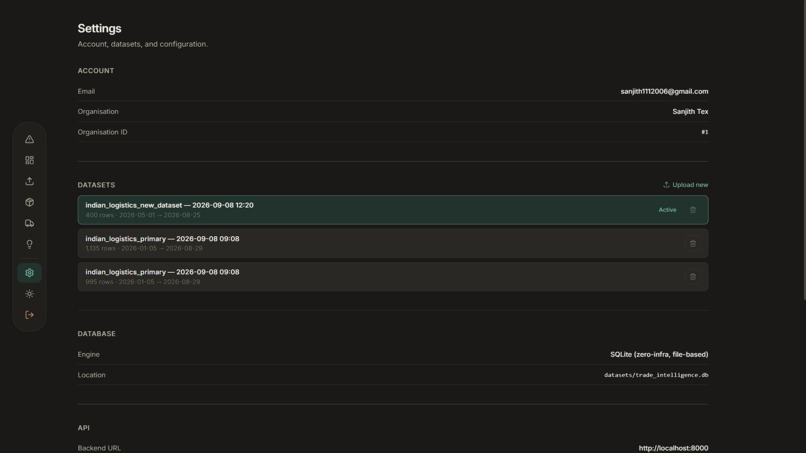Open the upload icon in sidebar

coord(29,182)
